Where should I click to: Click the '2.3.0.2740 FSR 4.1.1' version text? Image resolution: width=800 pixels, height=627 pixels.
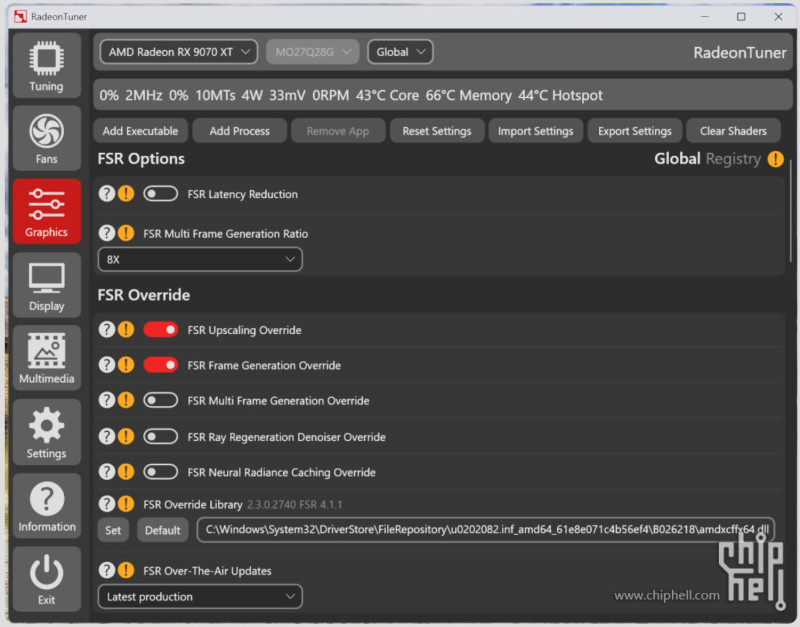point(294,505)
